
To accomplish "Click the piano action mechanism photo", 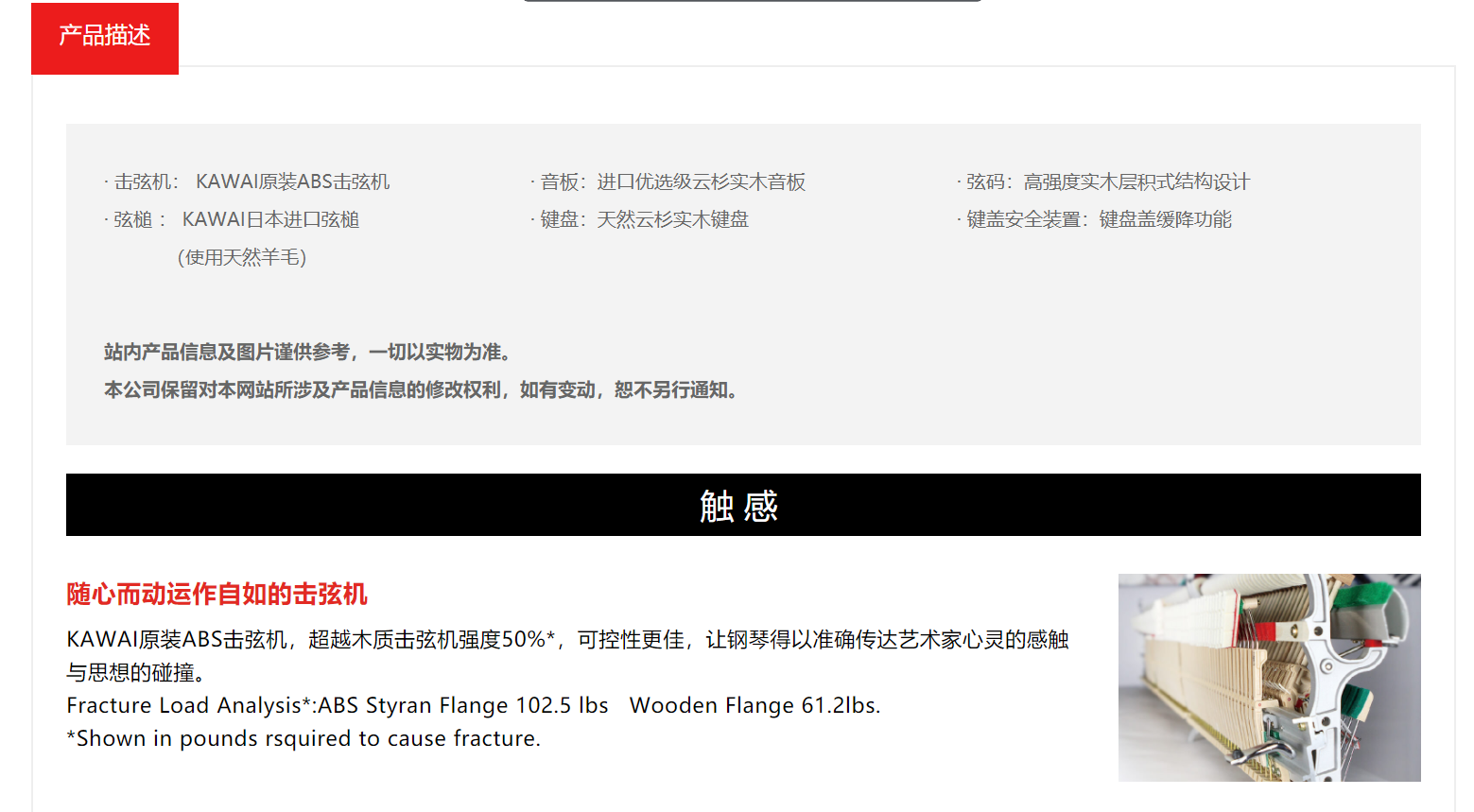I will point(1269,677).
